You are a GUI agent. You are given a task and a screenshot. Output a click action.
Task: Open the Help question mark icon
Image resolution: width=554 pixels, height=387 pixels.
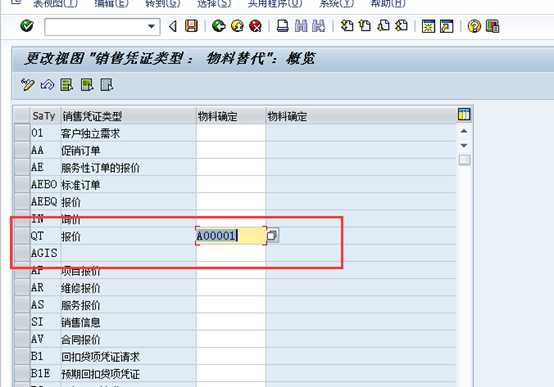coord(474,27)
